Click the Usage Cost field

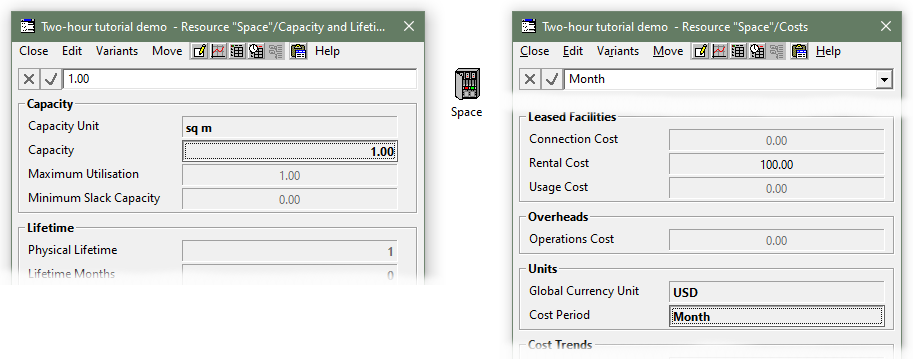tap(777, 188)
